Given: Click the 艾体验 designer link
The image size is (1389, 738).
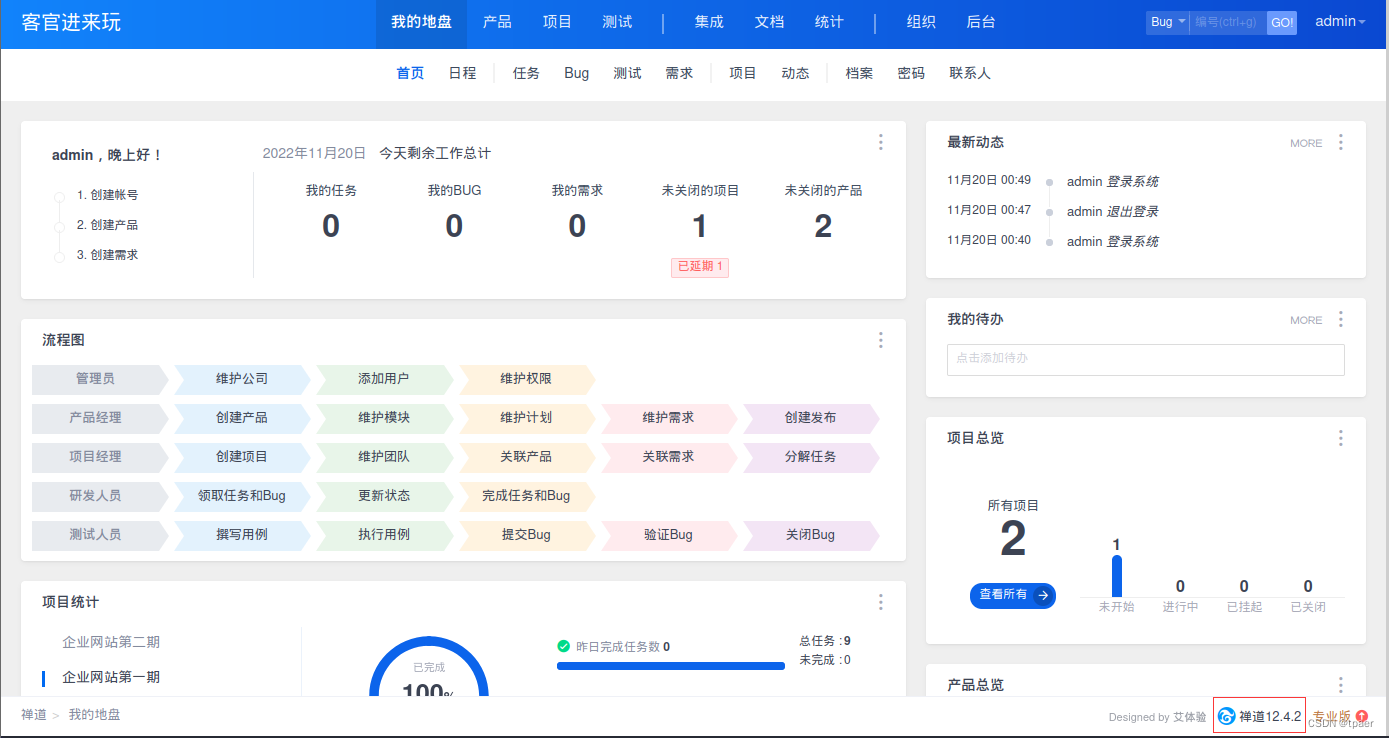Looking at the screenshot, I should (1189, 717).
